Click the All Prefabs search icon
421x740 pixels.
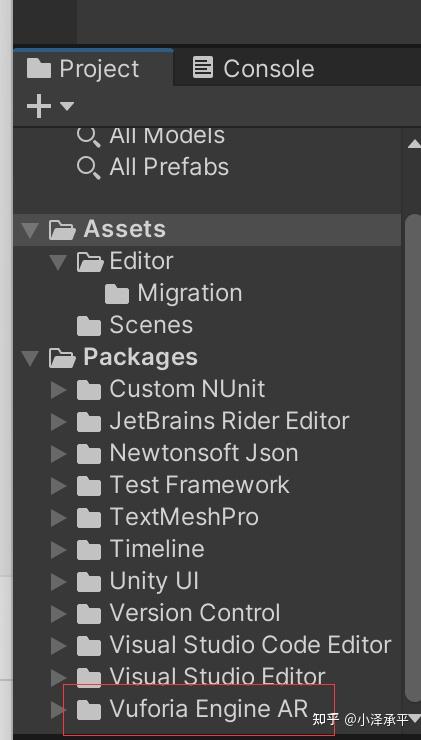[88, 168]
